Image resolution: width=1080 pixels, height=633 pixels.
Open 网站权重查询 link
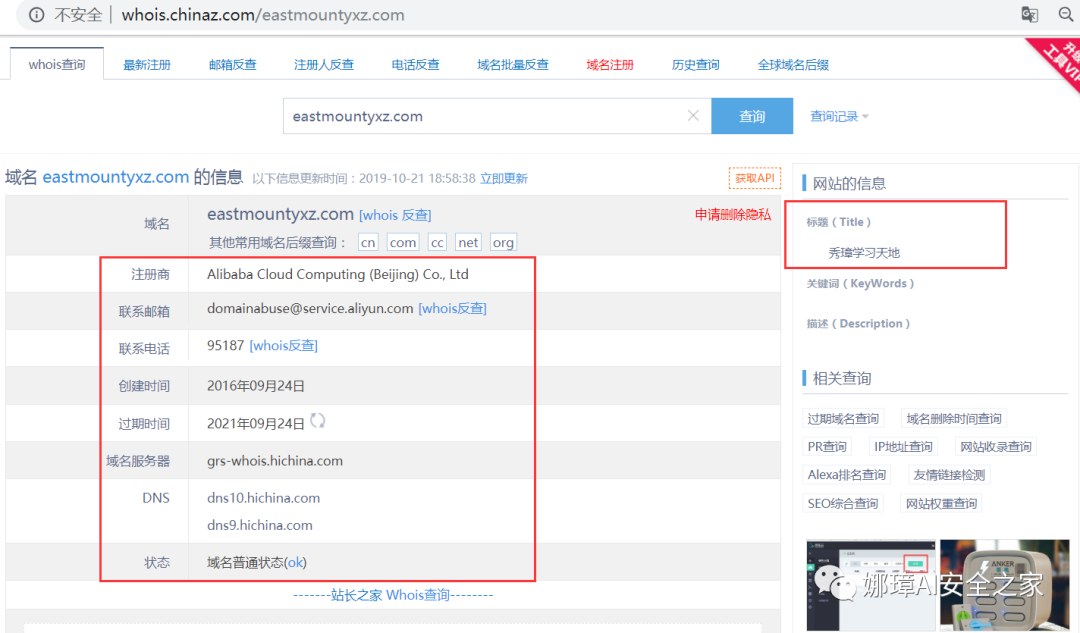click(x=942, y=504)
